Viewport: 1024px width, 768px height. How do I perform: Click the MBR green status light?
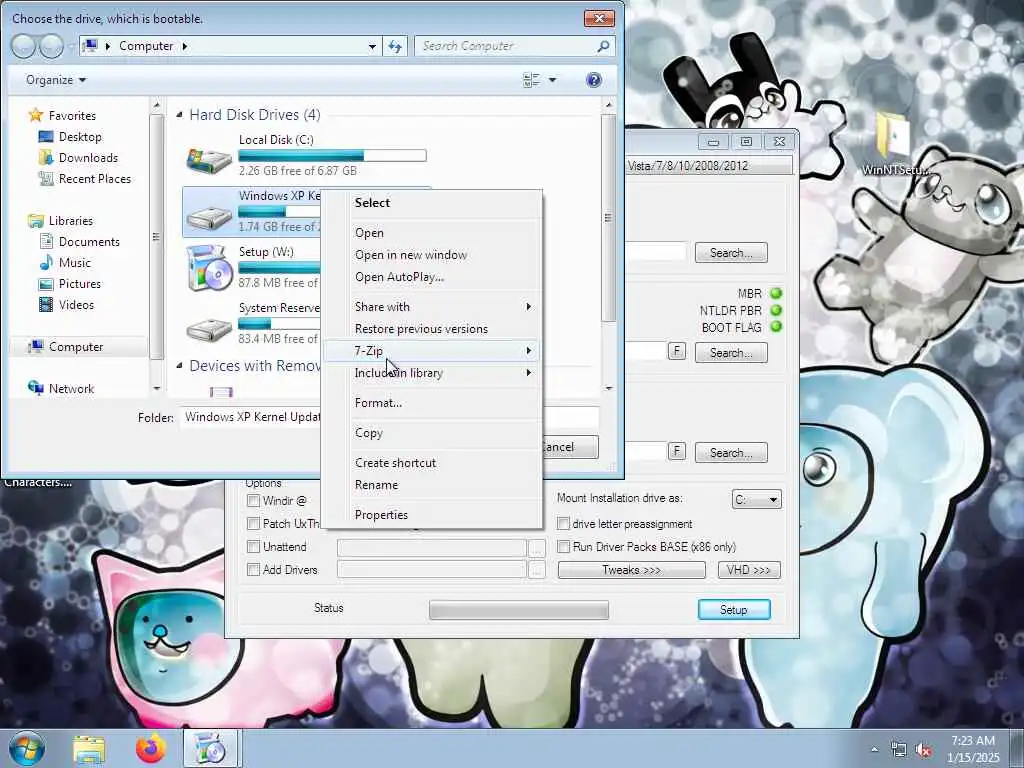(776, 293)
